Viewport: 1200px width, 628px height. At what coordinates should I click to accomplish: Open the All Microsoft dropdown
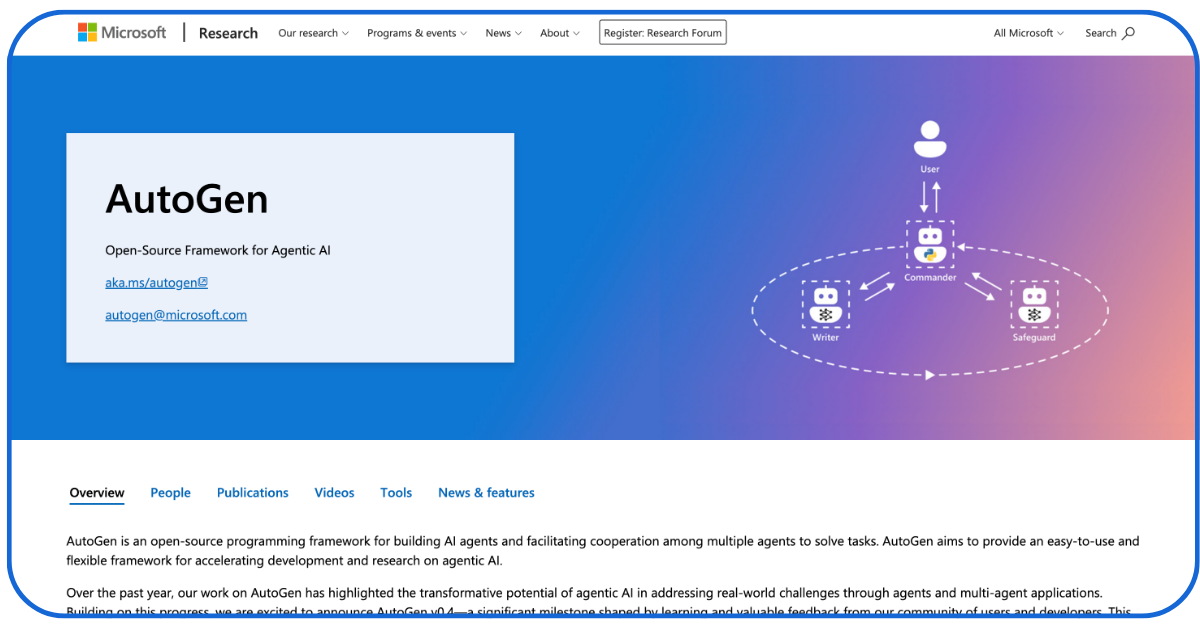pos(1029,33)
